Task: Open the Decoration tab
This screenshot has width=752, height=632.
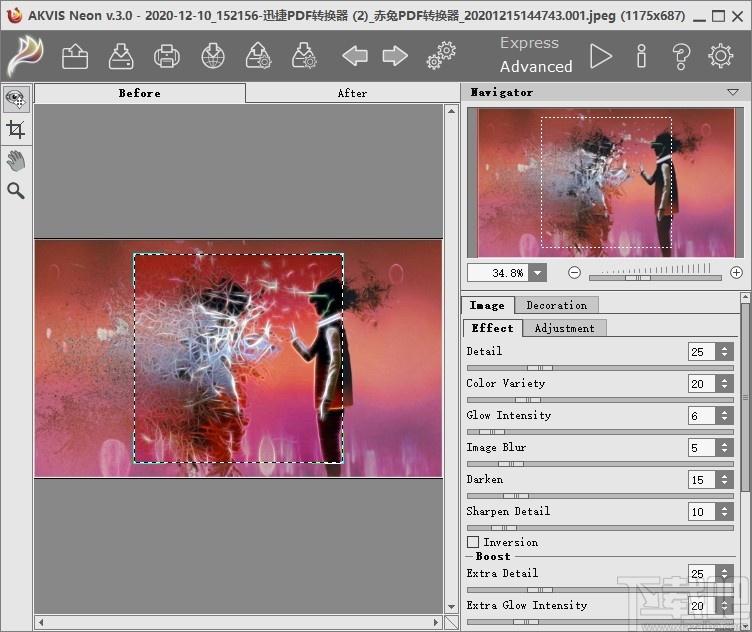Action: click(557, 305)
